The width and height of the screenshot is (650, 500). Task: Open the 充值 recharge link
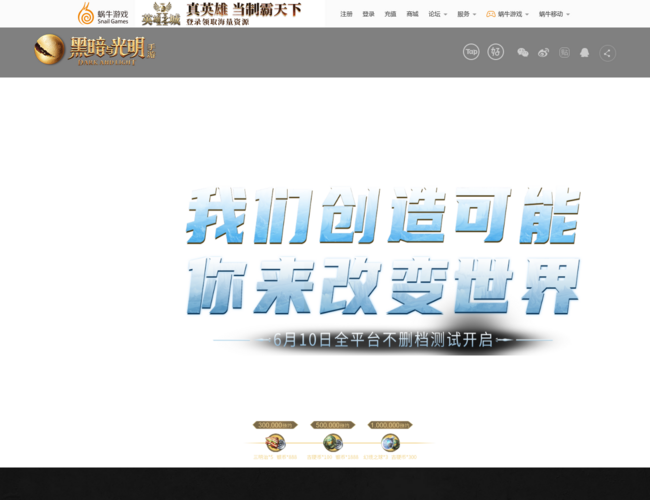pos(390,14)
